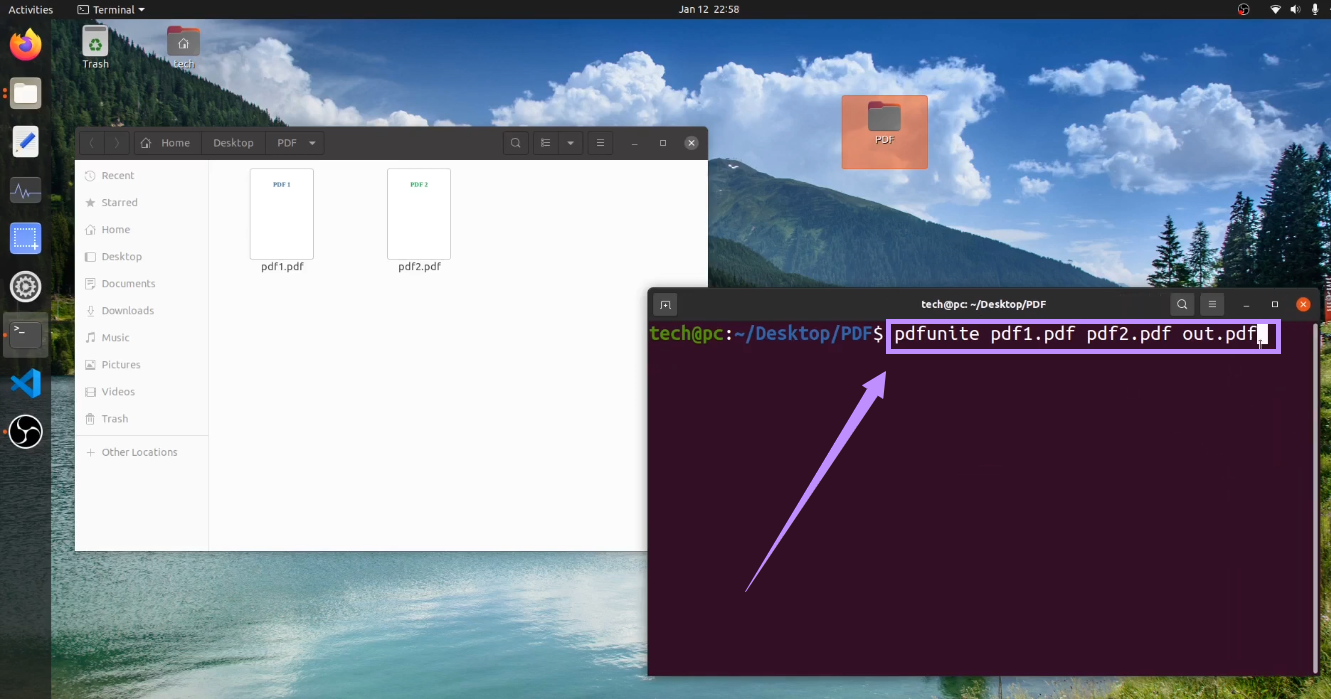Open Firefox from the dock
This screenshot has height=699, width=1331.
click(x=25, y=44)
